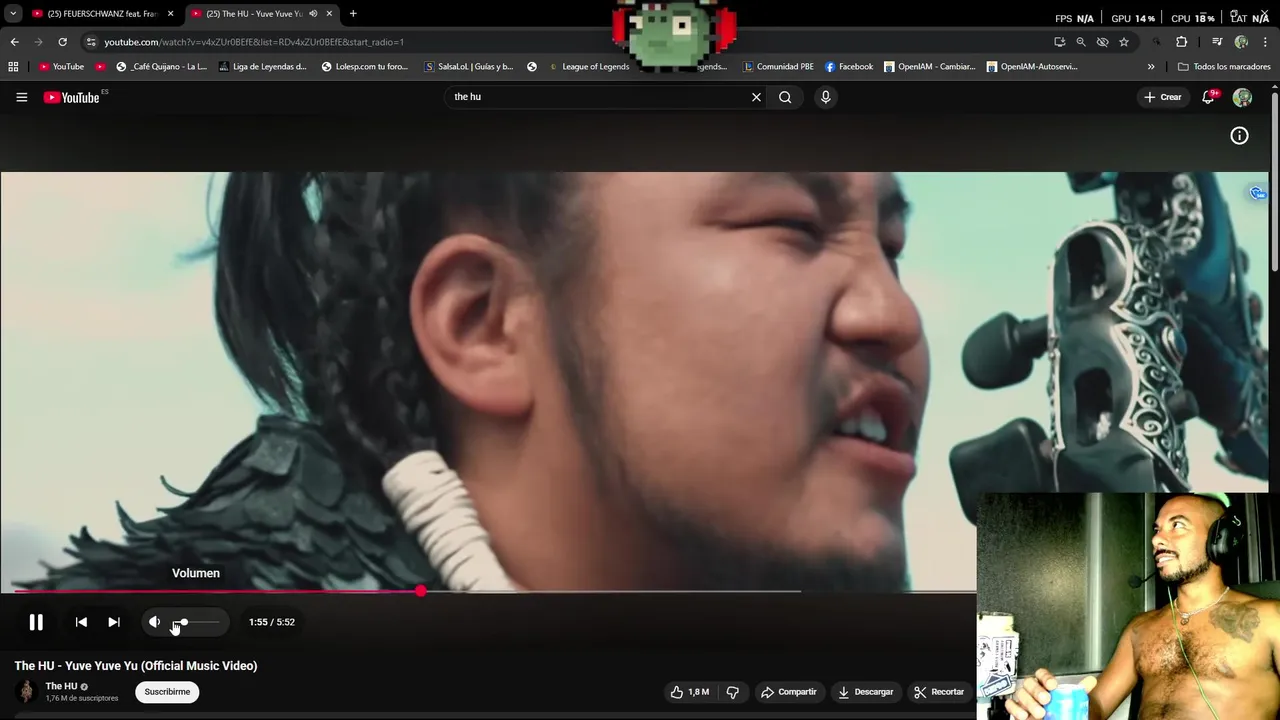Go back in browser history
This screenshot has height=720, width=1280.
coord(14,42)
